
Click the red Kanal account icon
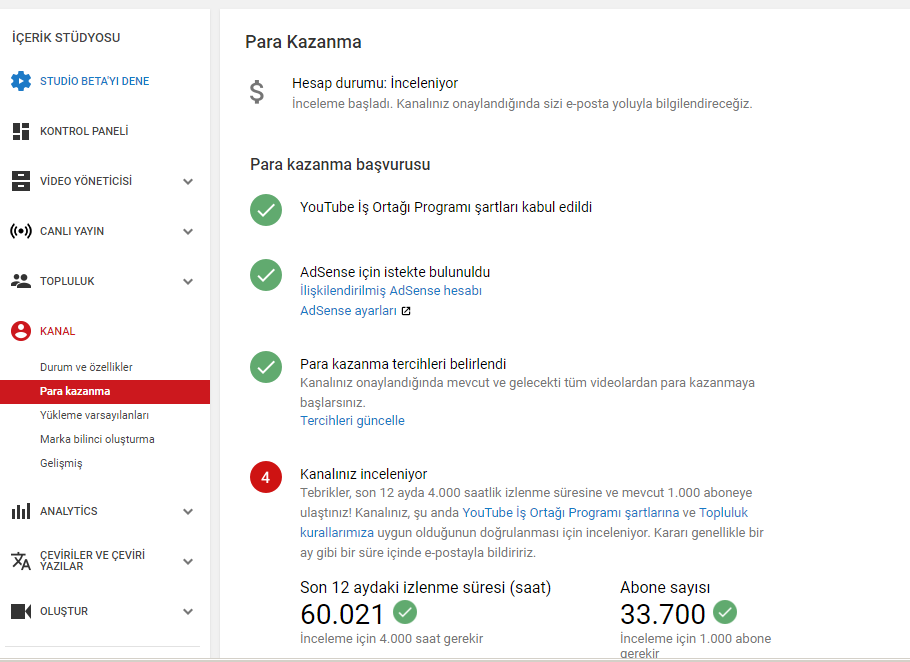tap(21, 331)
